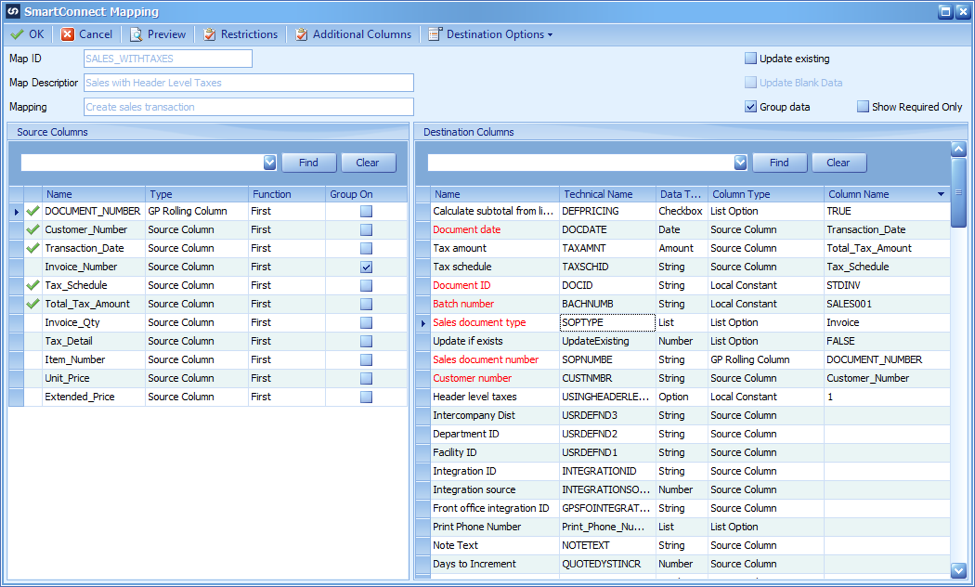Click row pointer arrow beside DOCUMENT_NUMBER
The height and width of the screenshot is (587, 975).
(16, 211)
